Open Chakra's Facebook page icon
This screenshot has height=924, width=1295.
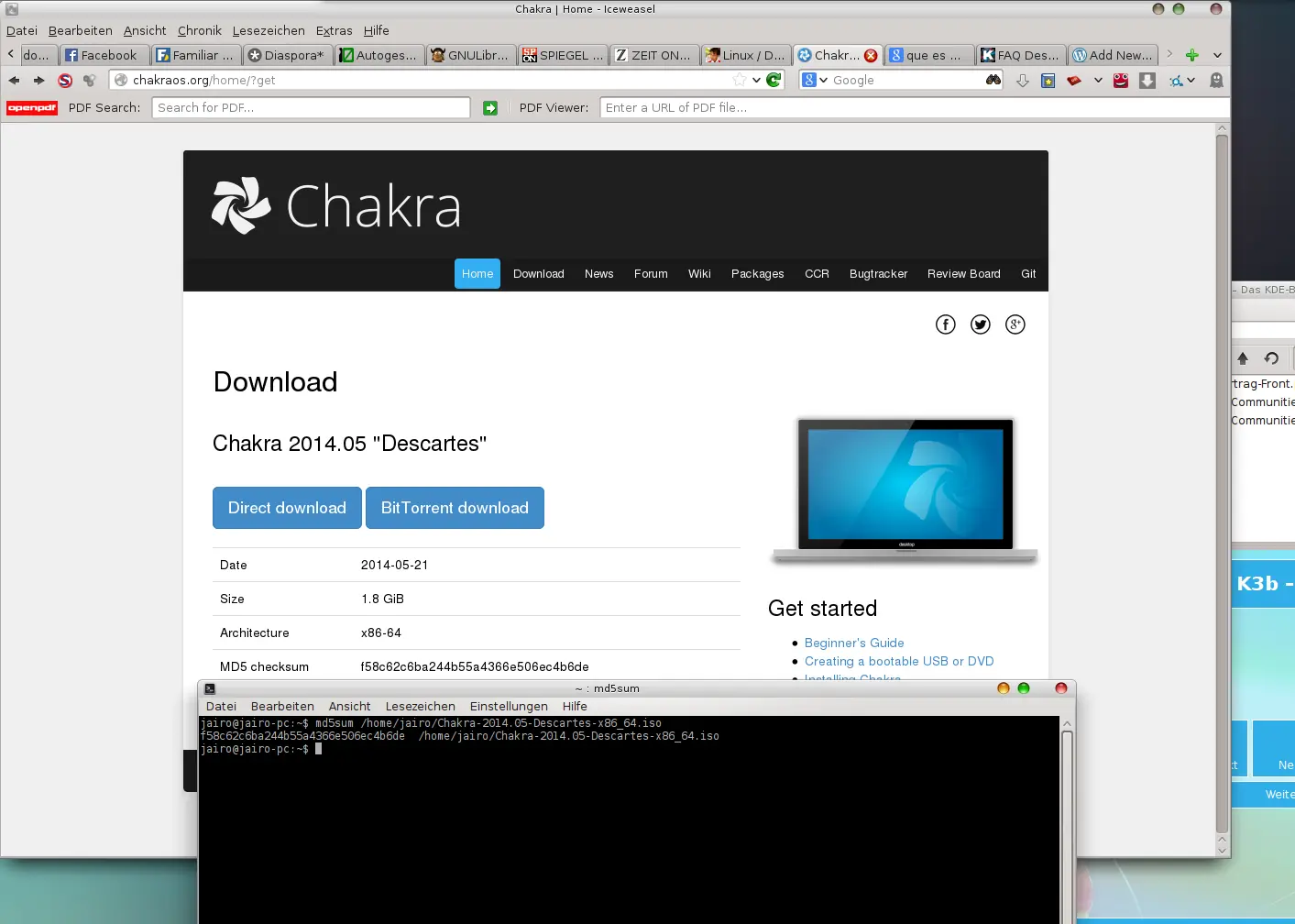click(x=946, y=324)
